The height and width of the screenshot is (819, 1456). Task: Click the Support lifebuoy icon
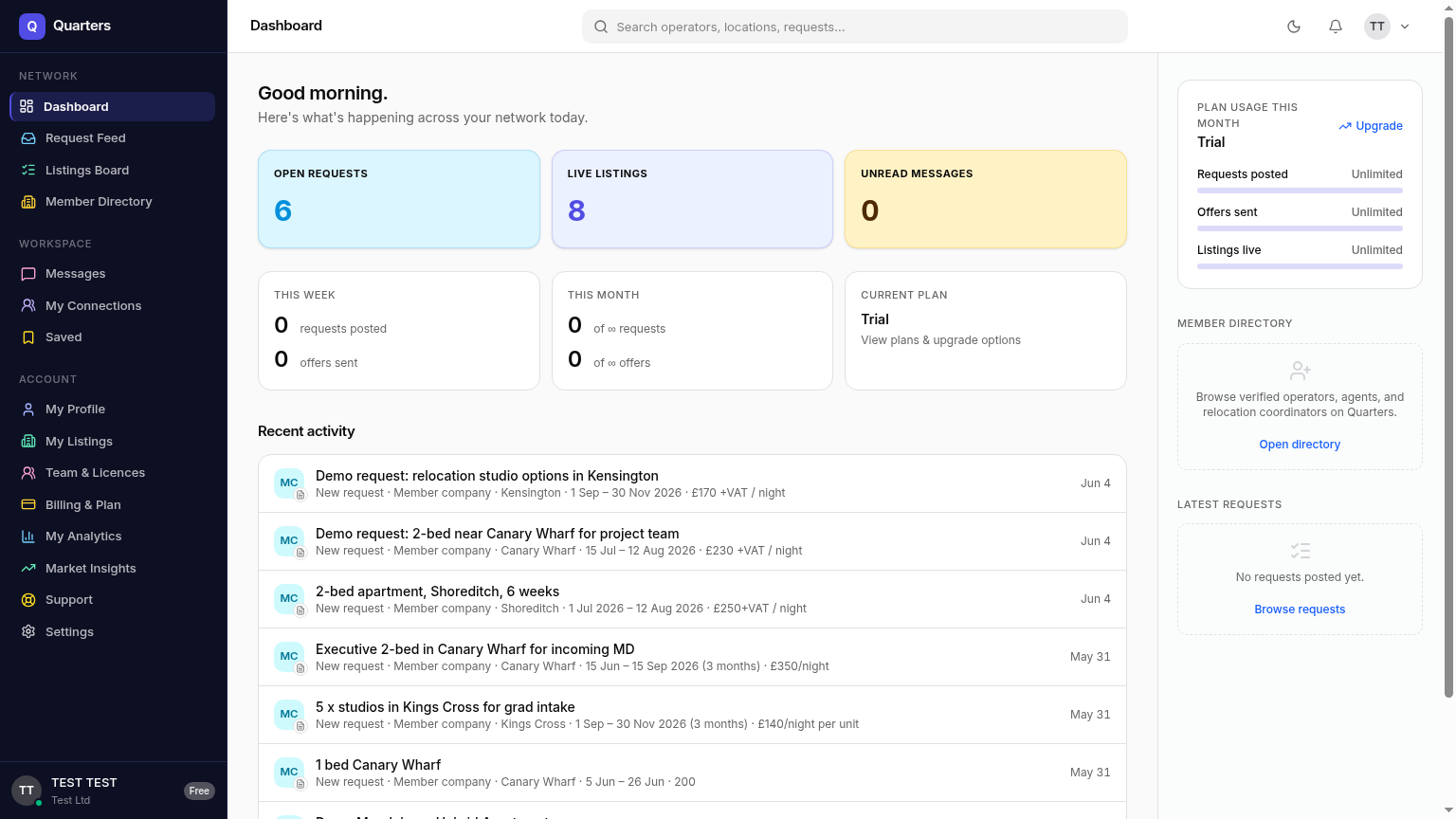28,600
